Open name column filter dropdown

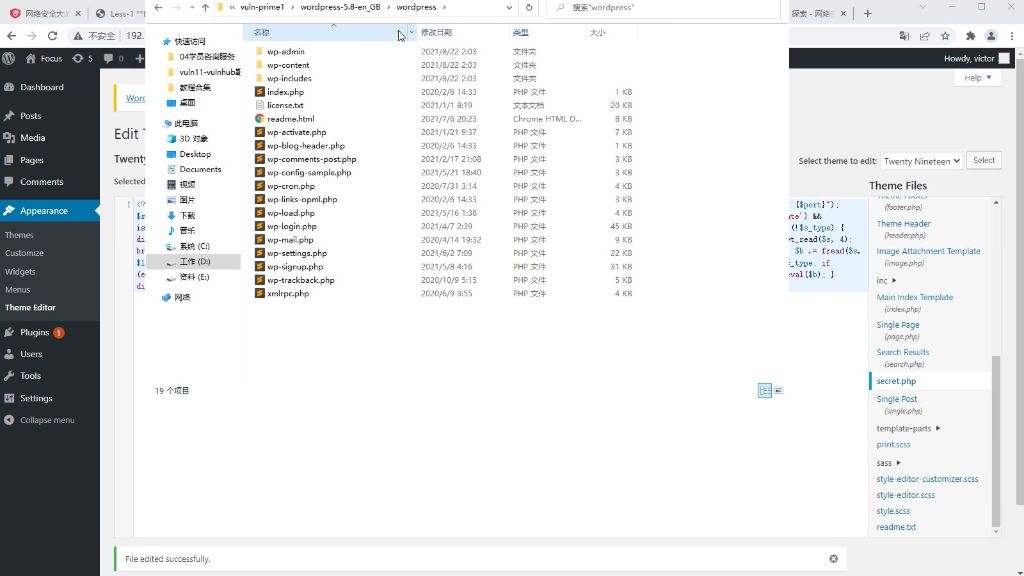[x=411, y=32]
